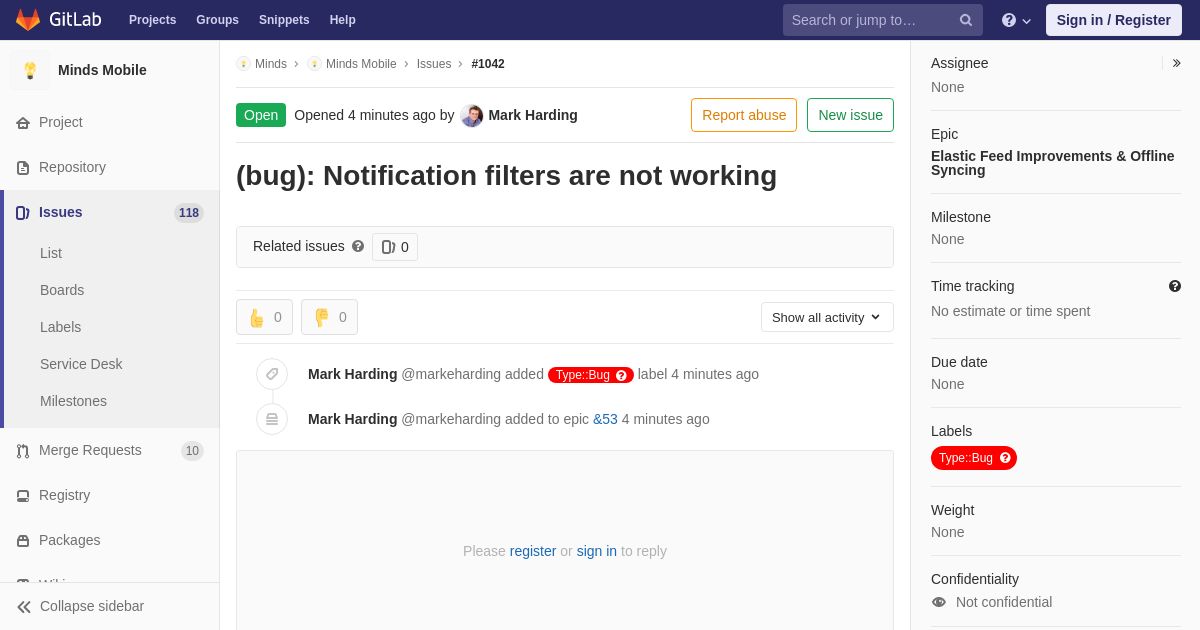Click the New issue button
Viewport: 1200px width, 630px height.
pyautogui.click(x=850, y=115)
